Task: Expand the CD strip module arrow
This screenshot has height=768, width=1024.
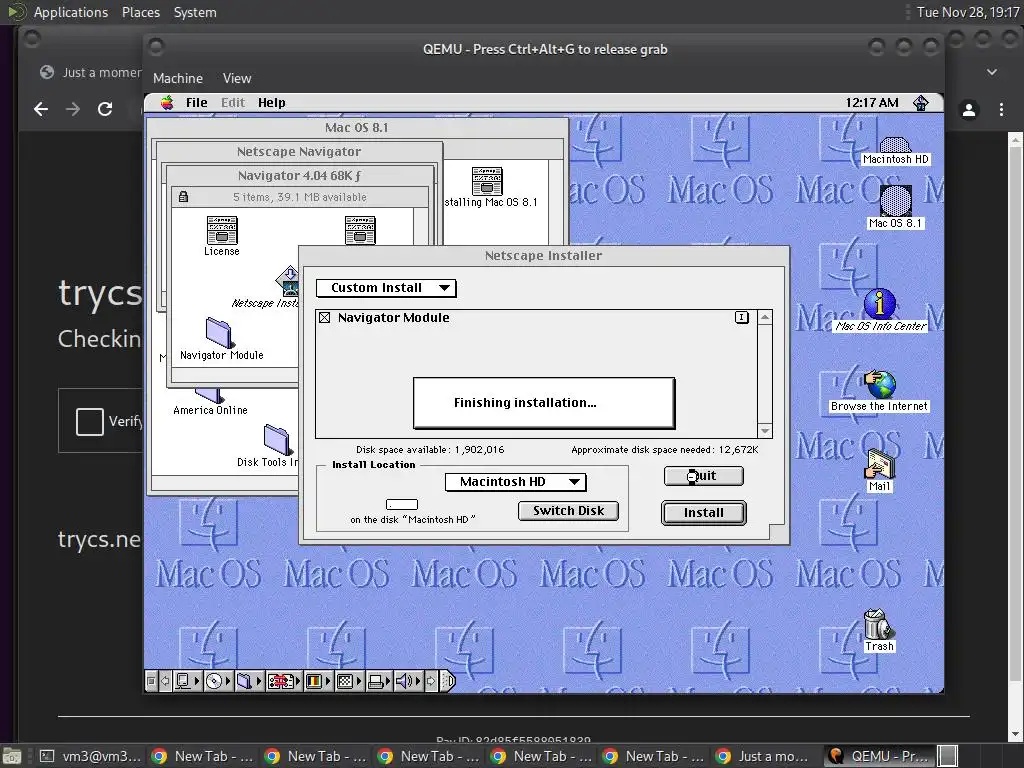Action: [228, 681]
